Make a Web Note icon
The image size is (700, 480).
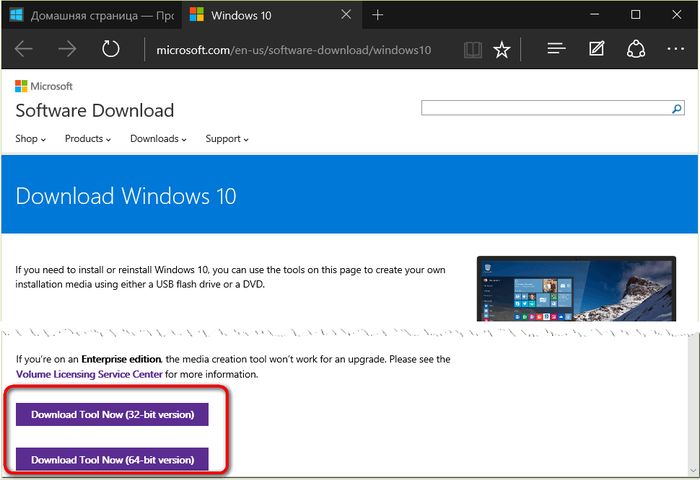point(597,49)
